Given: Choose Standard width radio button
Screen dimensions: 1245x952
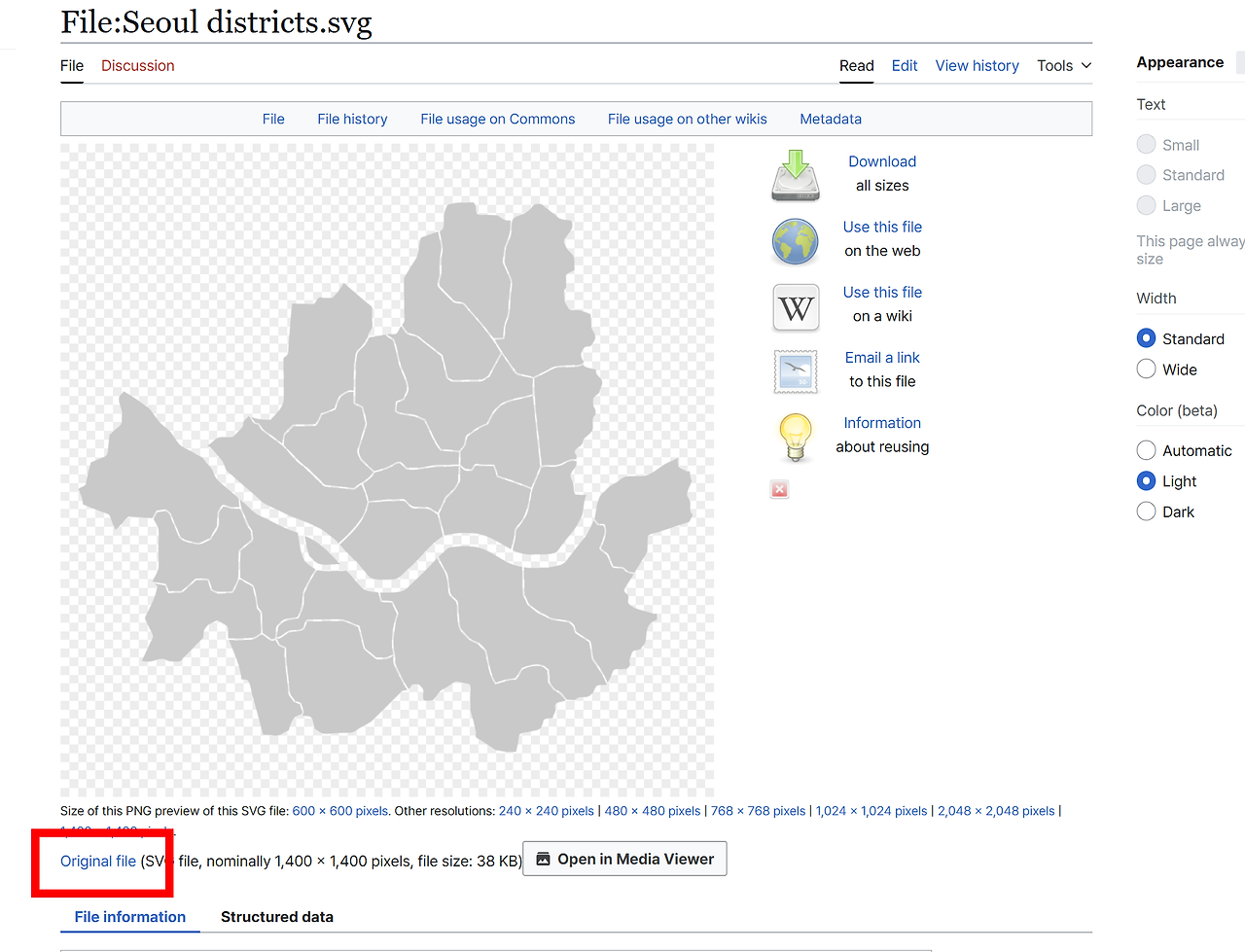Looking at the screenshot, I should [x=1146, y=338].
